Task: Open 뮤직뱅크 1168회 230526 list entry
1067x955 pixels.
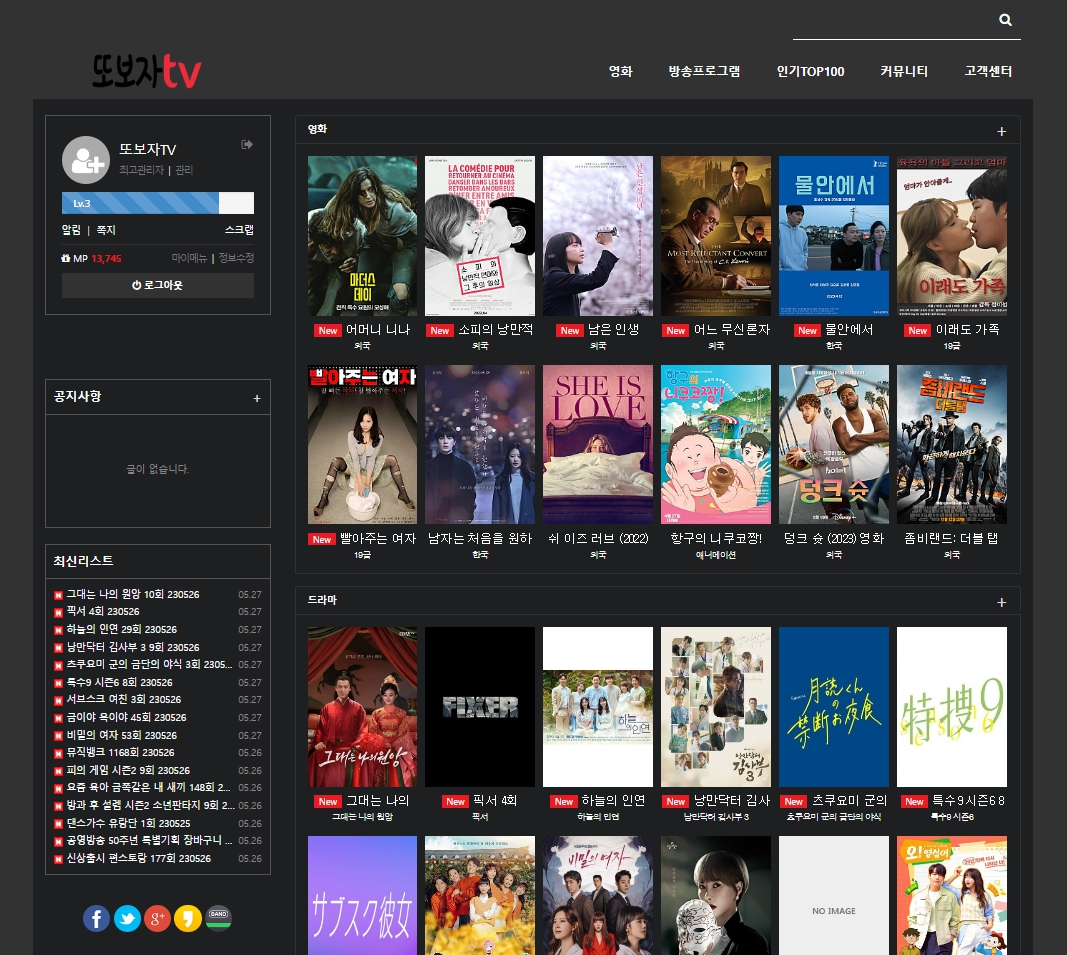Action: (120, 752)
